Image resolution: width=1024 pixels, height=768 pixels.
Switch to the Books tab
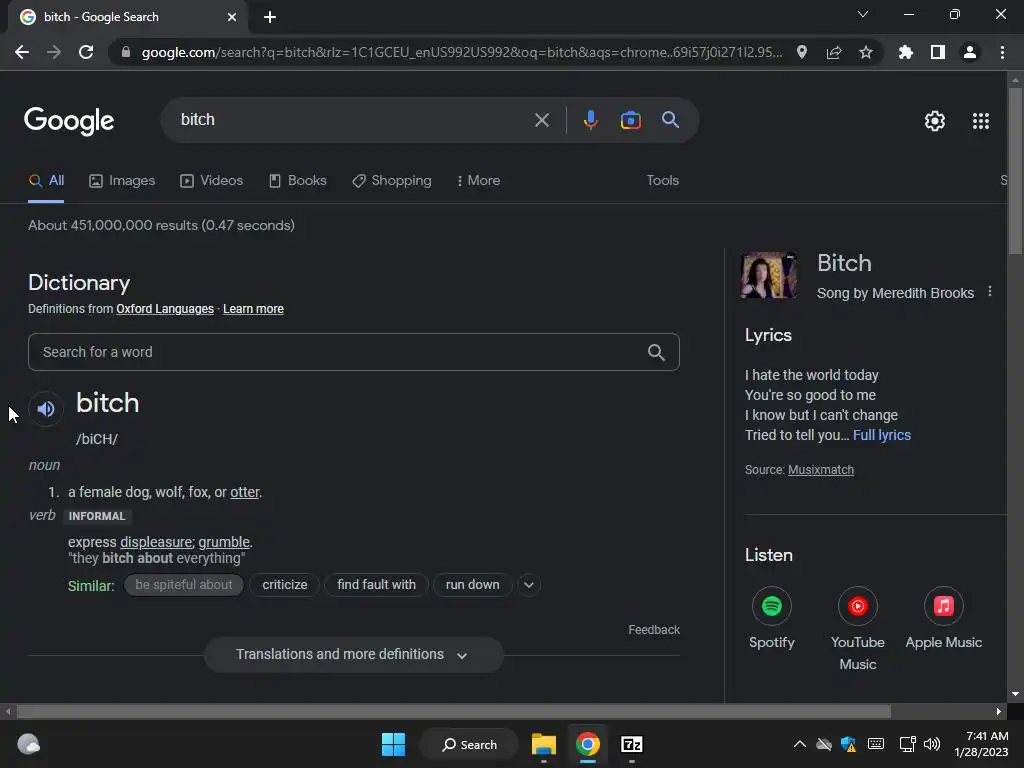tap(298, 181)
